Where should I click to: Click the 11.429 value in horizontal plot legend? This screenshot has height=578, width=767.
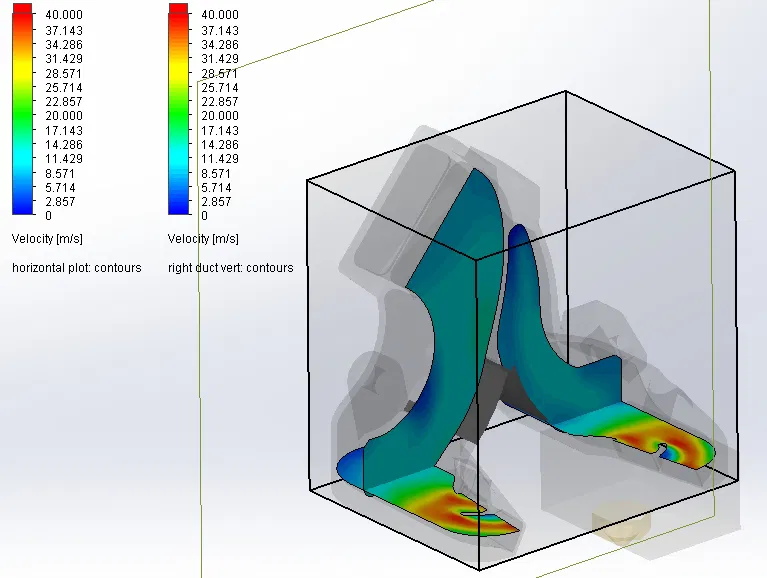pos(64,159)
